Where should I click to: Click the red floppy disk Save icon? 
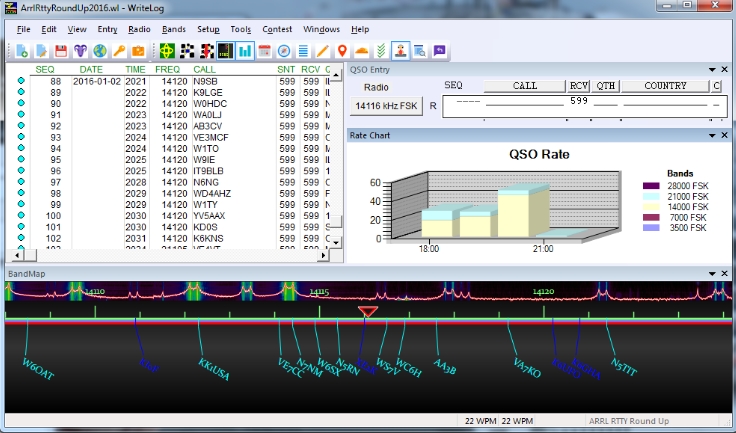61,51
